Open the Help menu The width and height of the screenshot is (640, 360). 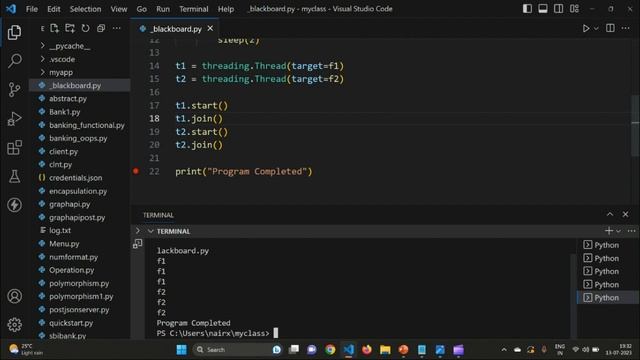(x=226, y=9)
